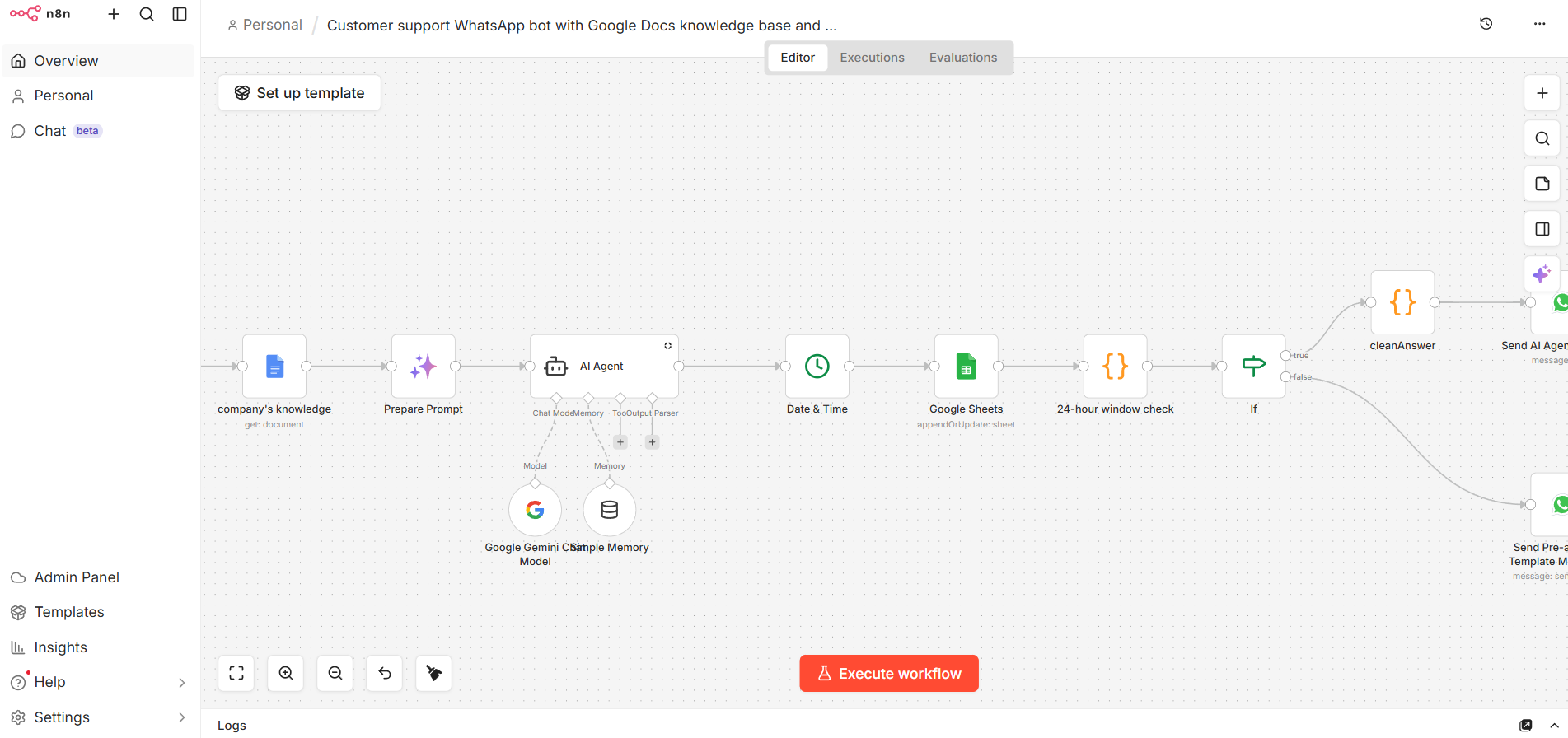Zoom in on the canvas
This screenshot has width=1568, height=738.
click(286, 673)
